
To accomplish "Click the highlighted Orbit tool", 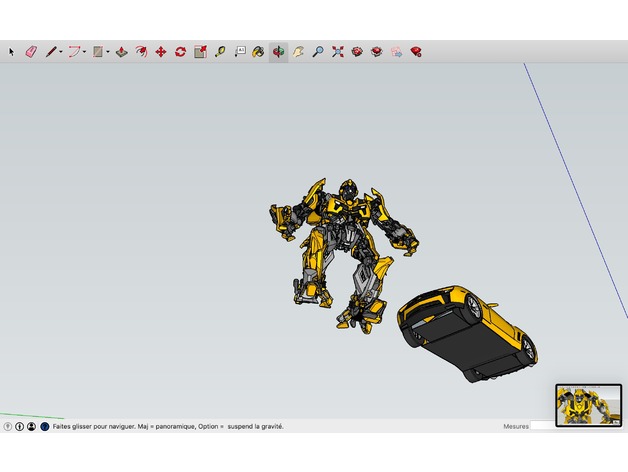I will pyautogui.click(x=278, y=52).
